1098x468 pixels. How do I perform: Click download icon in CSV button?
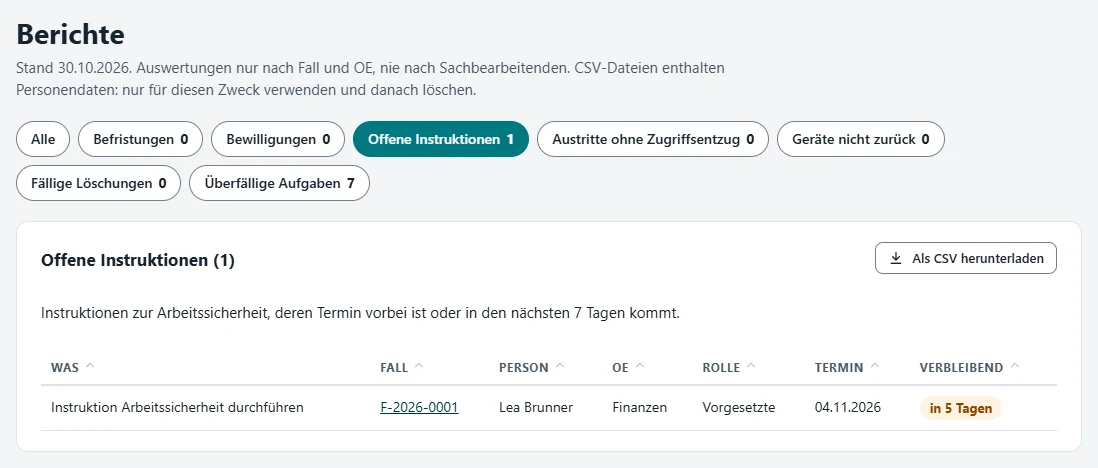896,259
